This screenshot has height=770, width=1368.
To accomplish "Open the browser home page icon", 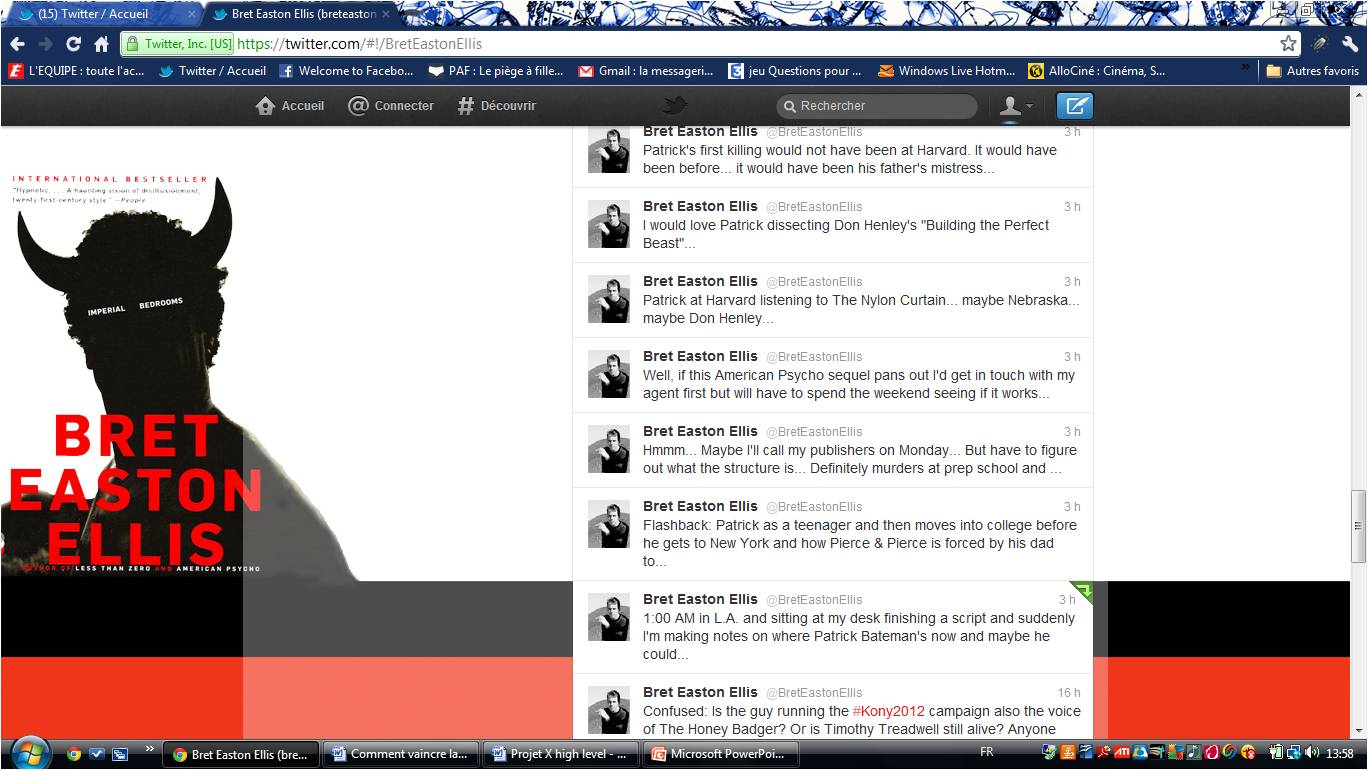I will (x=101, y=44).
